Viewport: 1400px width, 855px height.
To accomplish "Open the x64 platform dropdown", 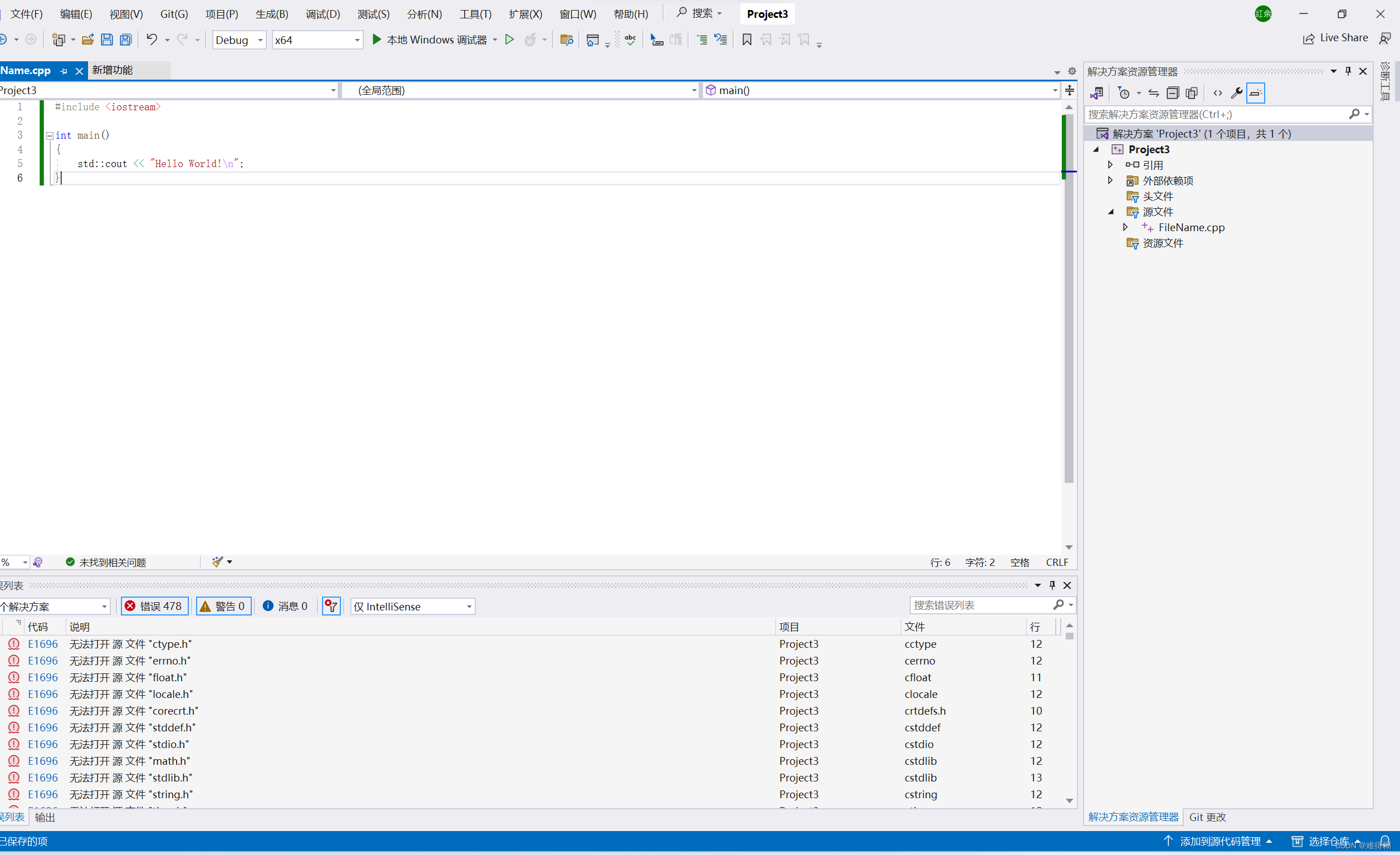I will click(317, 40).
